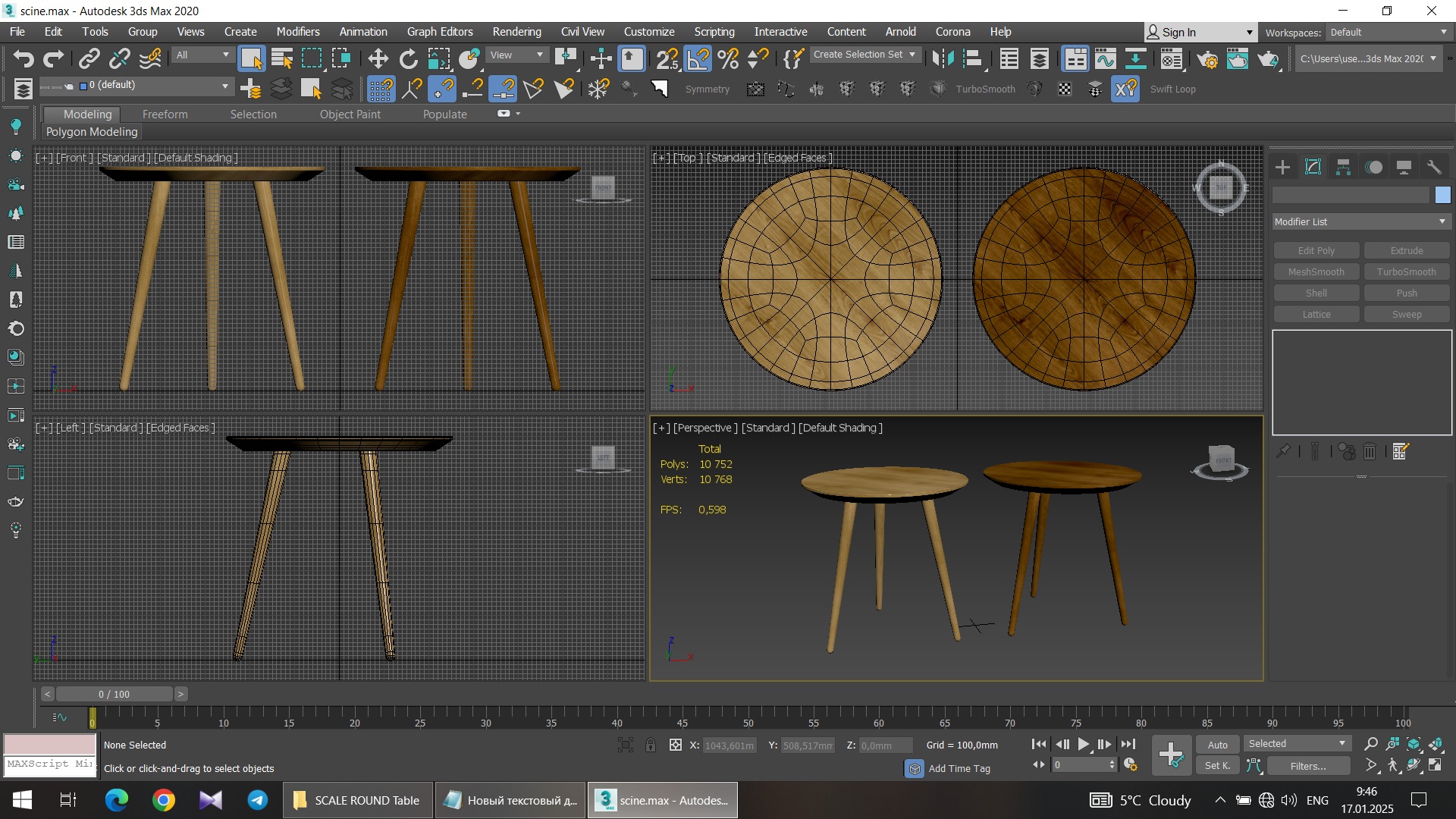Open the View reference coordinate dropdown
1456x819 pixels.
[x=517, y=55]
